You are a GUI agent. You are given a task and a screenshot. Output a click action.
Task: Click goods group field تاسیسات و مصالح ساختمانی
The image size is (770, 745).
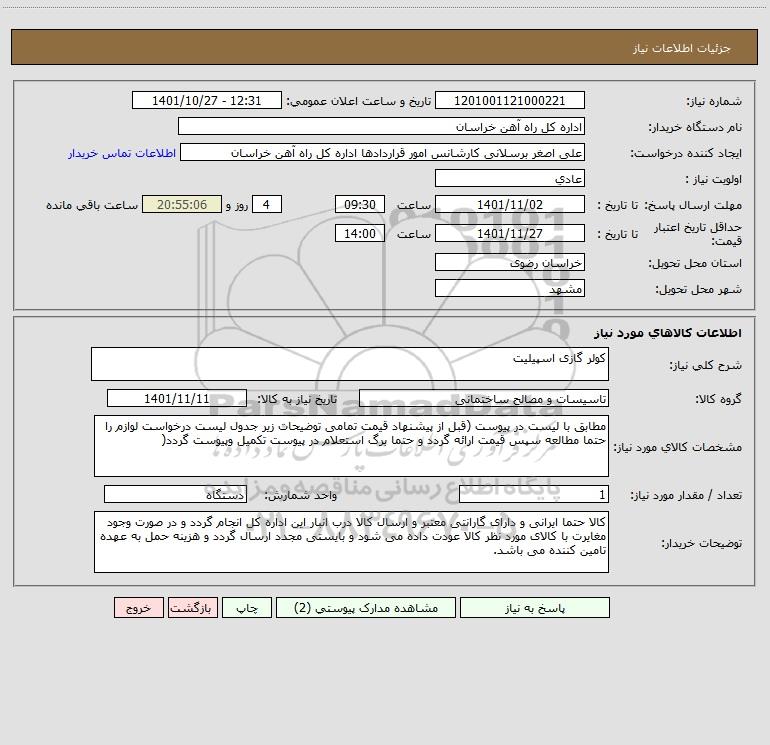point(484,398)
